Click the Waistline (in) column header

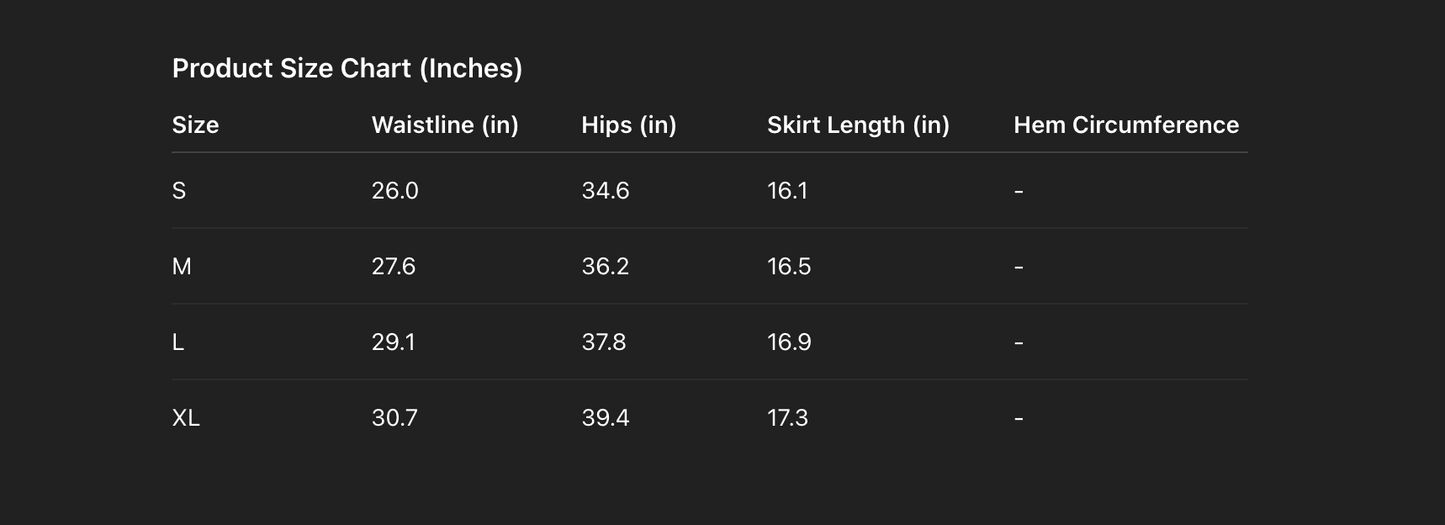tap(445, 125)
